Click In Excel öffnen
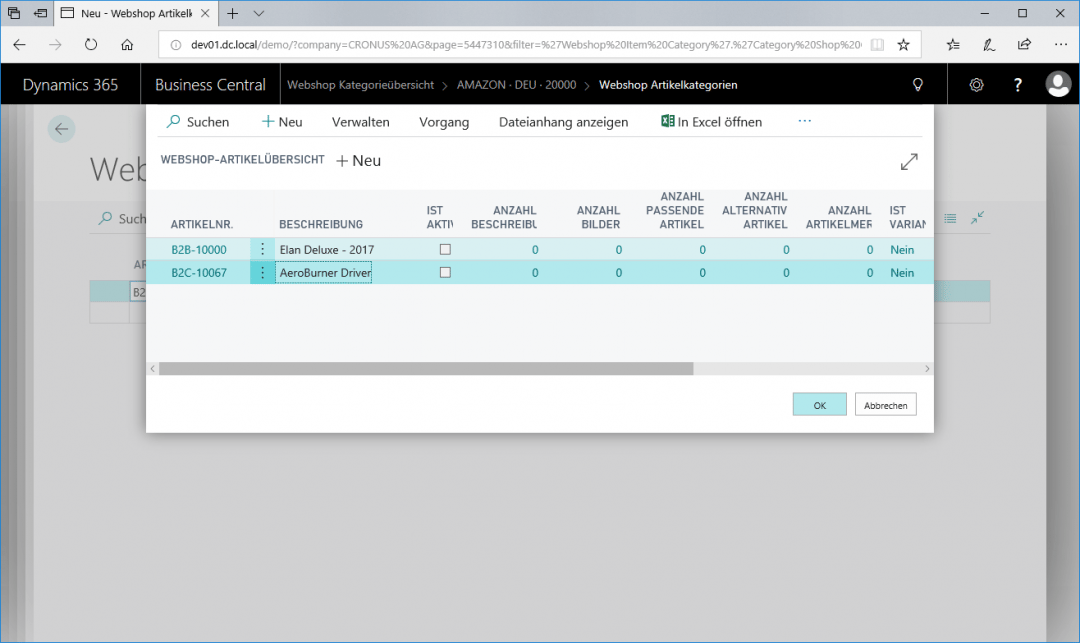The width and height of the screenshot is (1080, 643). tap(712, 122)
